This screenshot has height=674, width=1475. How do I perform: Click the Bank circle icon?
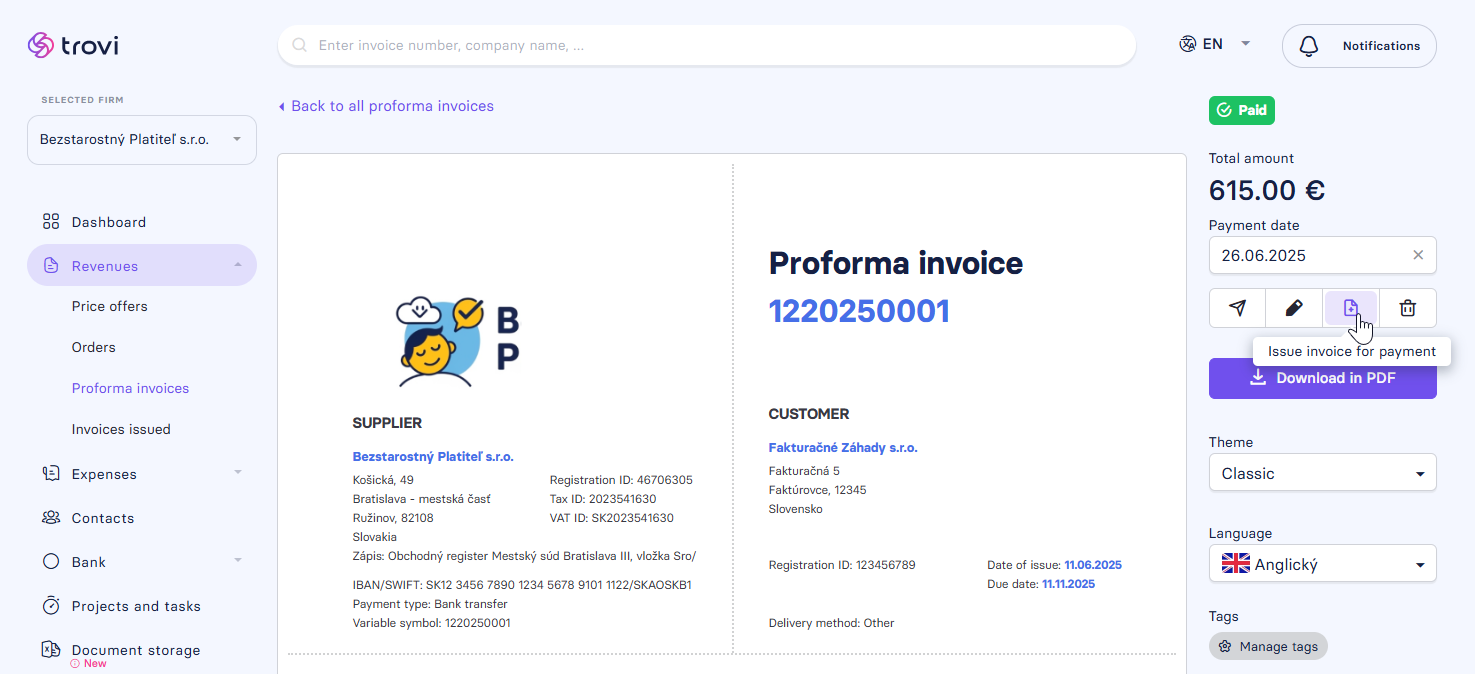coord(51,562)
